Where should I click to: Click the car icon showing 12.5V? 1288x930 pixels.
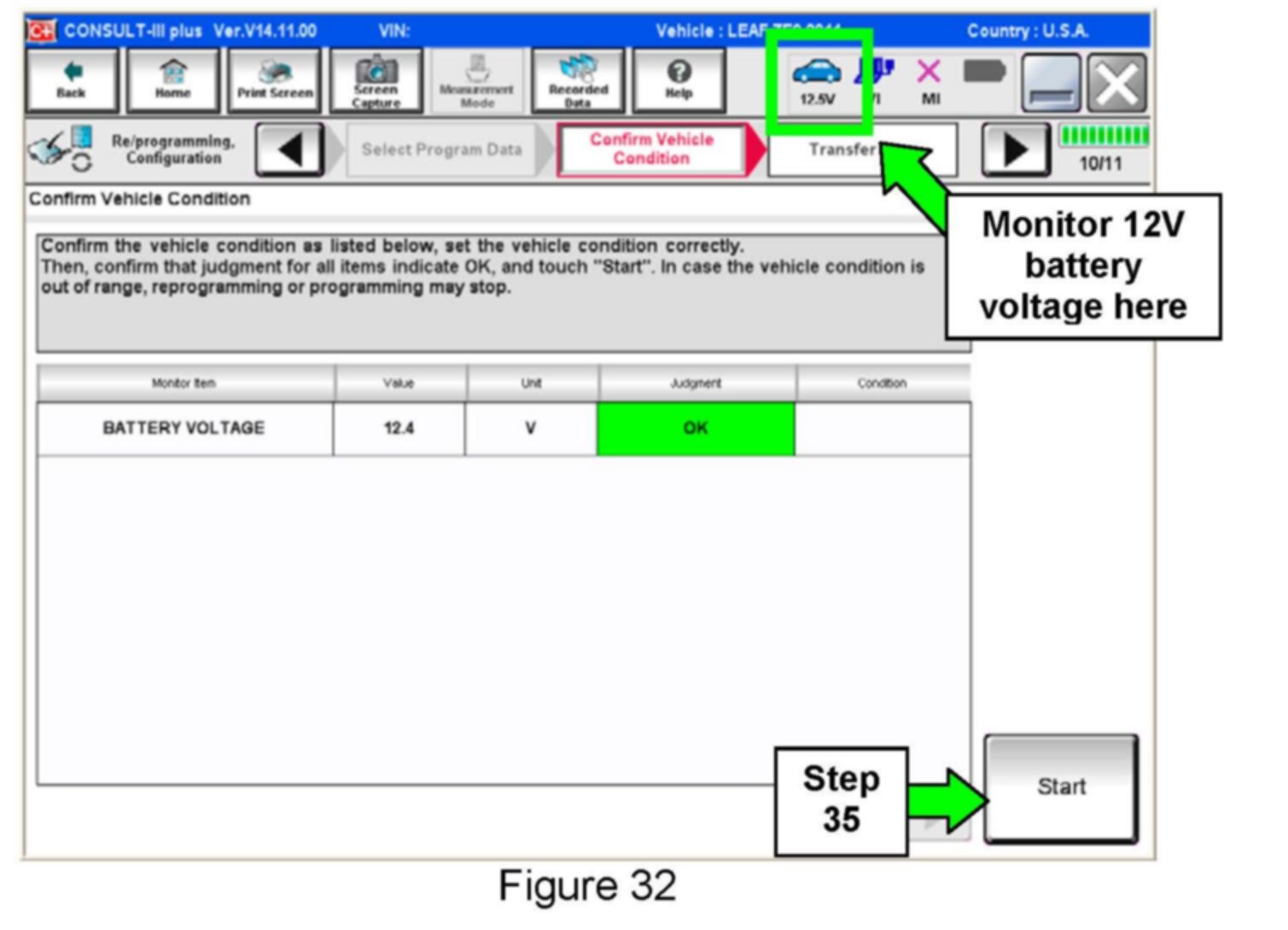[x=817, y=80]
